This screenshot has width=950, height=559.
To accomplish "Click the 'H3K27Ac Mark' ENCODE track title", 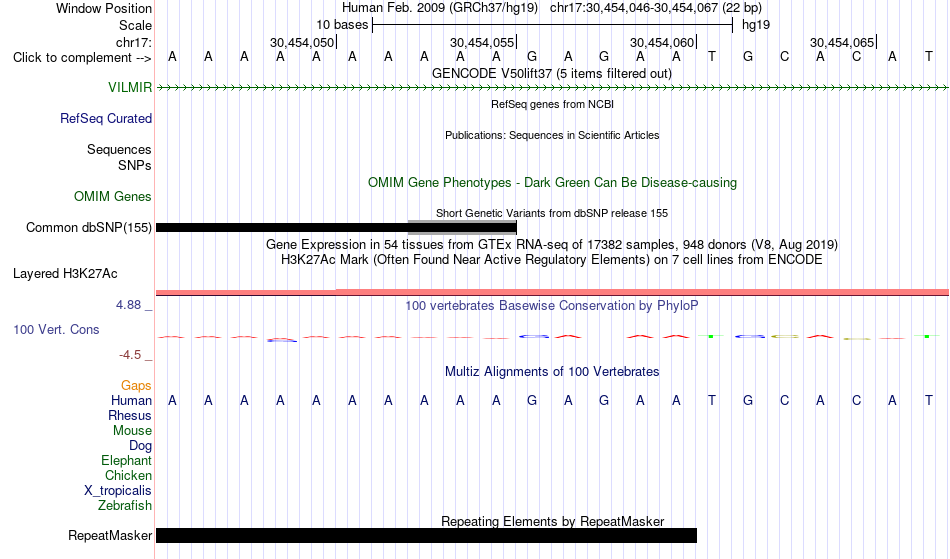I will 552,260.
